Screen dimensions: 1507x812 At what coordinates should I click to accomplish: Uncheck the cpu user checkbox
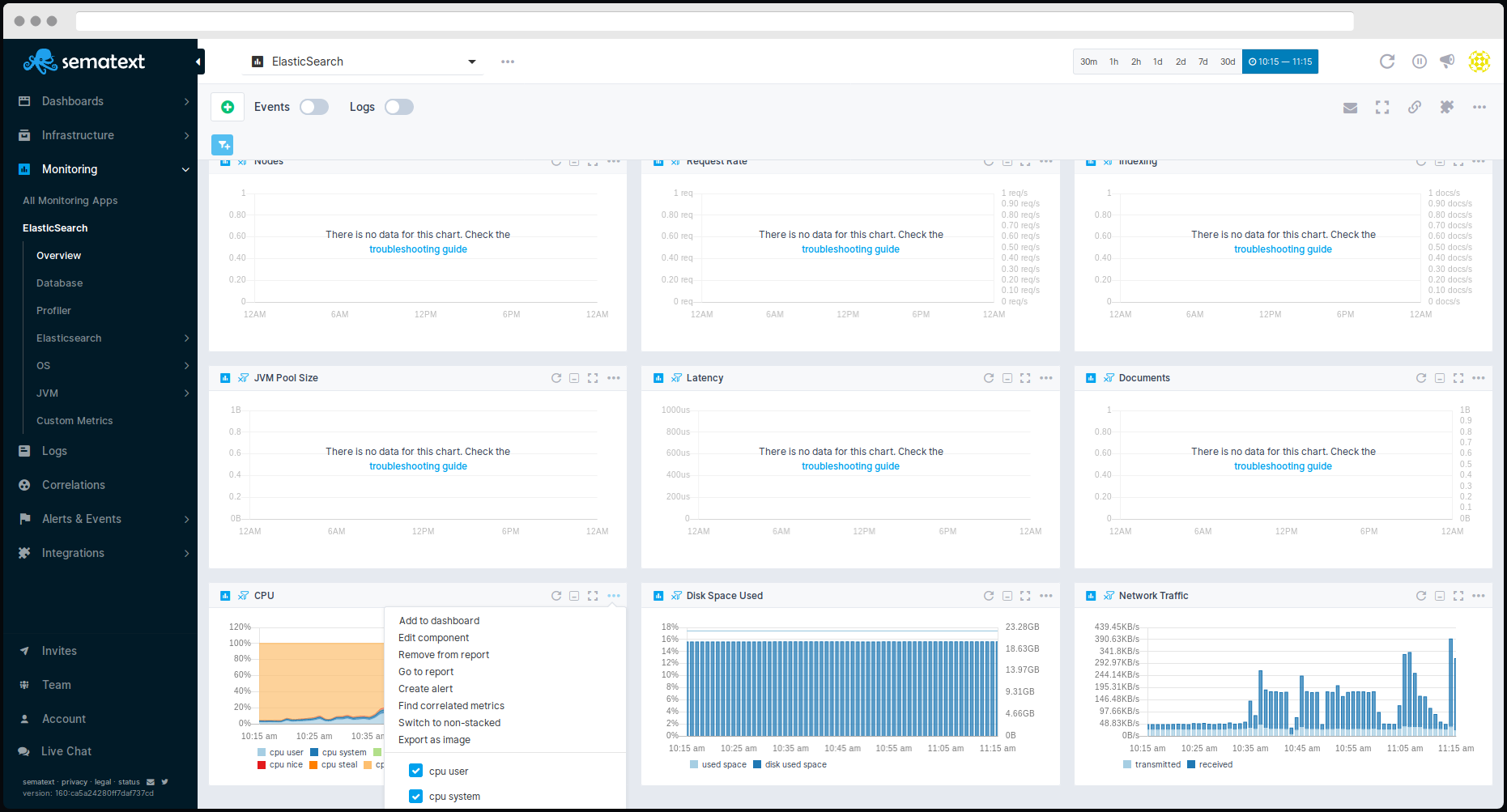point(416,771)
